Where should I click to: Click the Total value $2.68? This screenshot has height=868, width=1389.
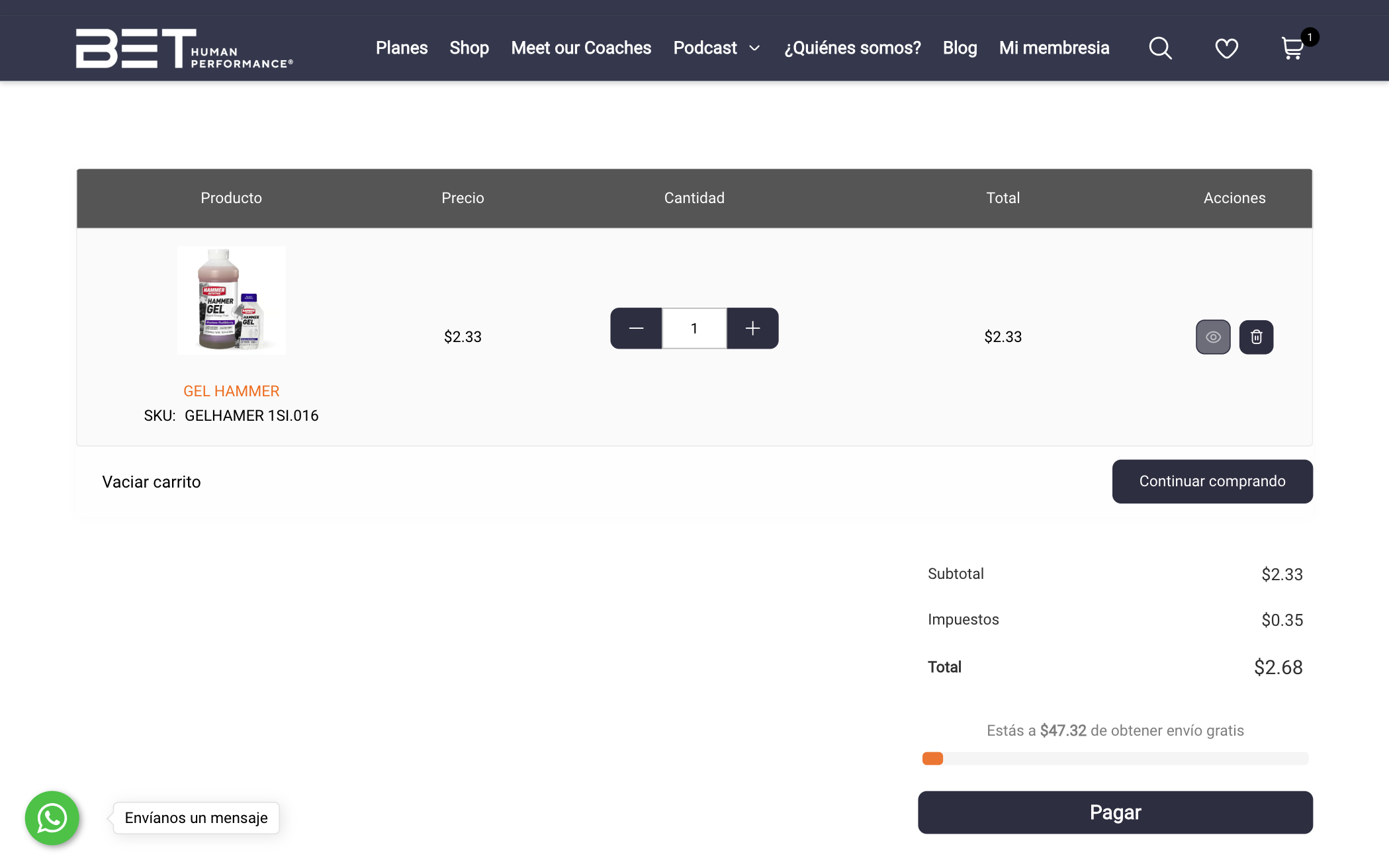1278,667
